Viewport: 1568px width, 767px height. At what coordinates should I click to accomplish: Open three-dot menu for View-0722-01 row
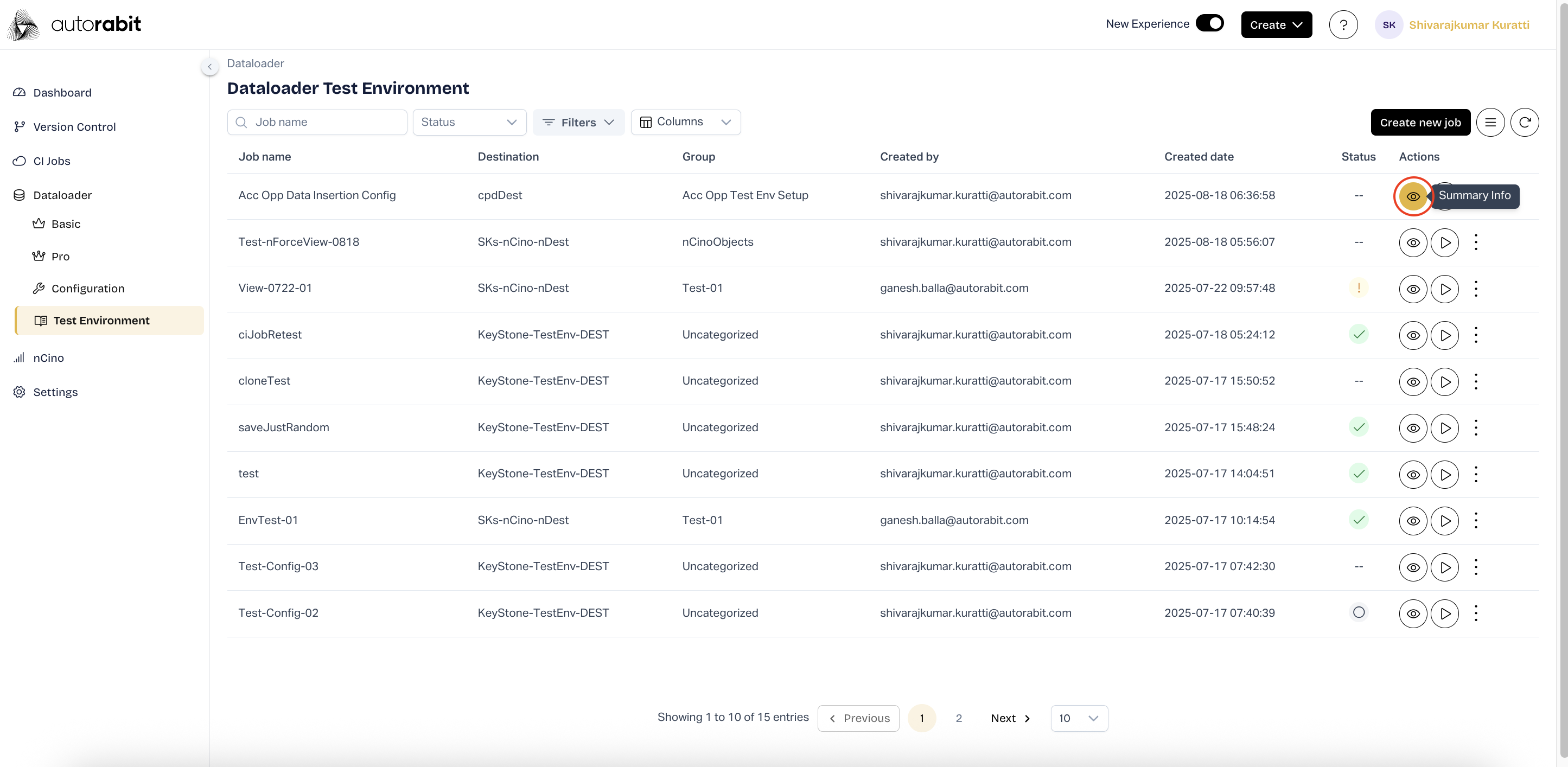point(1475,289)
